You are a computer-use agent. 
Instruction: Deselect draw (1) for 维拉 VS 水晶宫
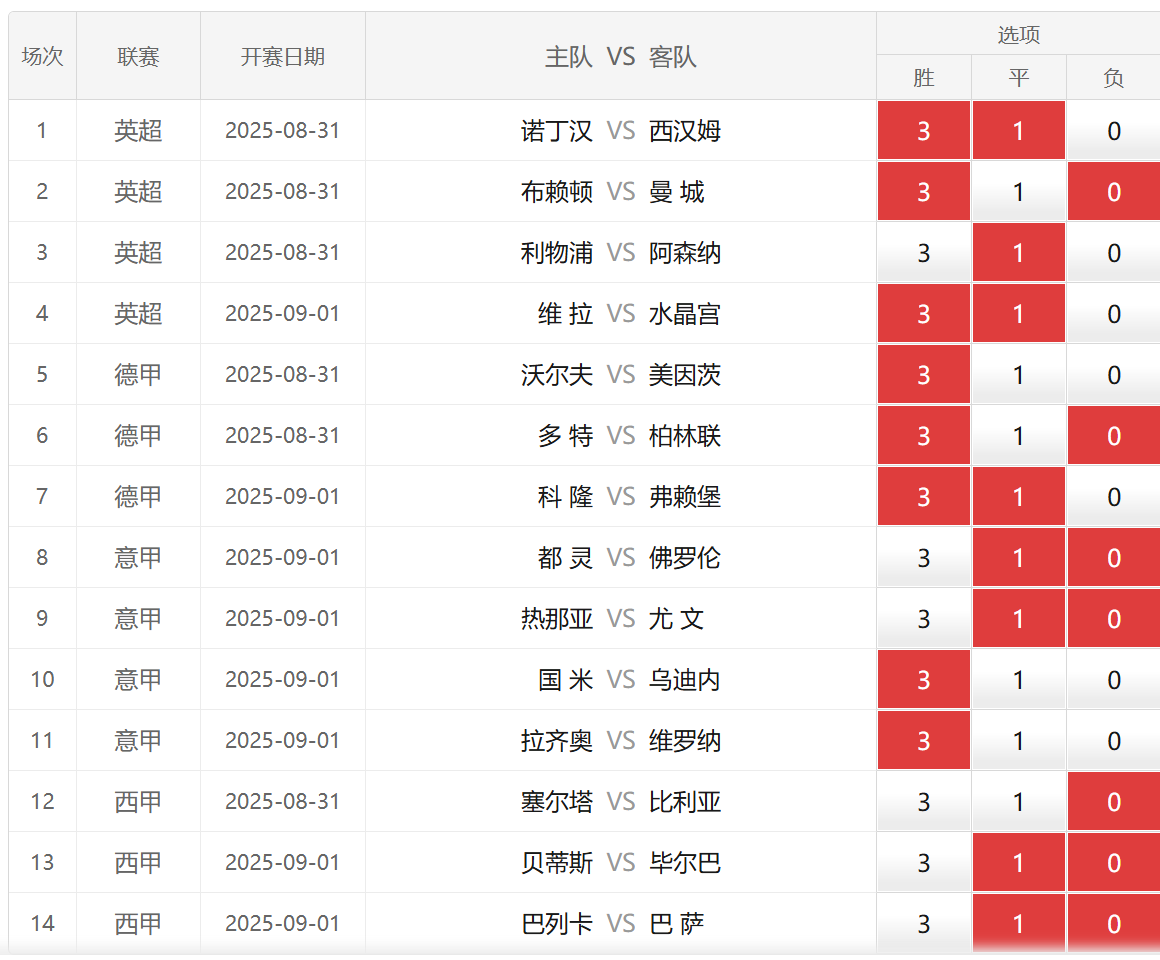pyautogui.click(x=1019, y=314)
